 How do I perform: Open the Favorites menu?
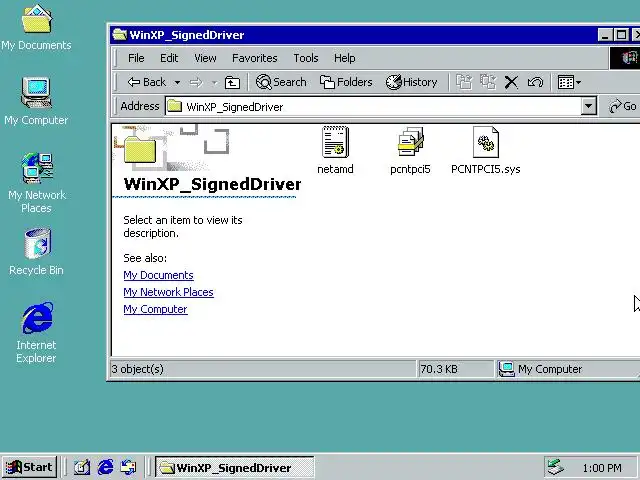pos(255,58)
